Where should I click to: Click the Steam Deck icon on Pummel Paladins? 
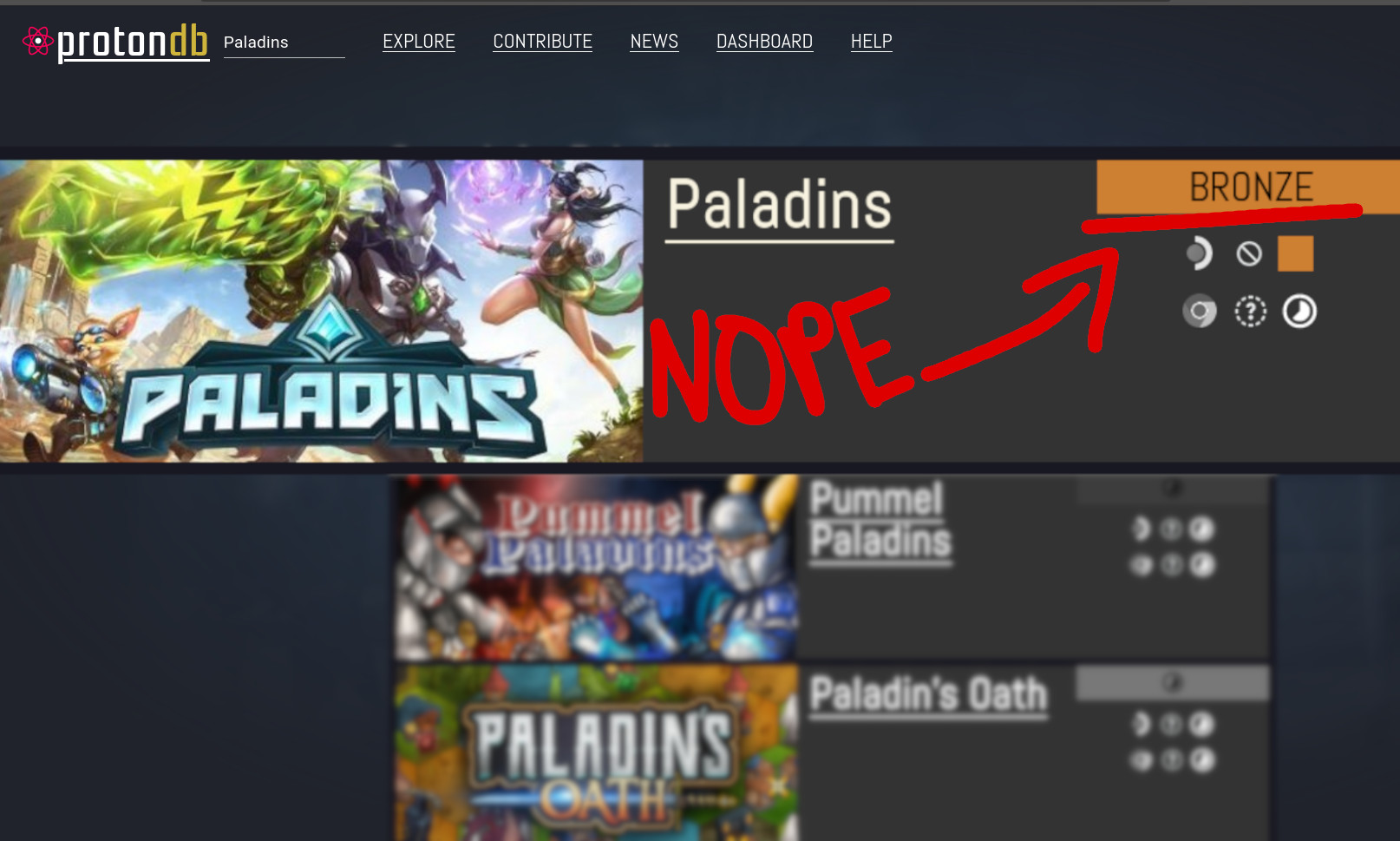pos(1142,529)
